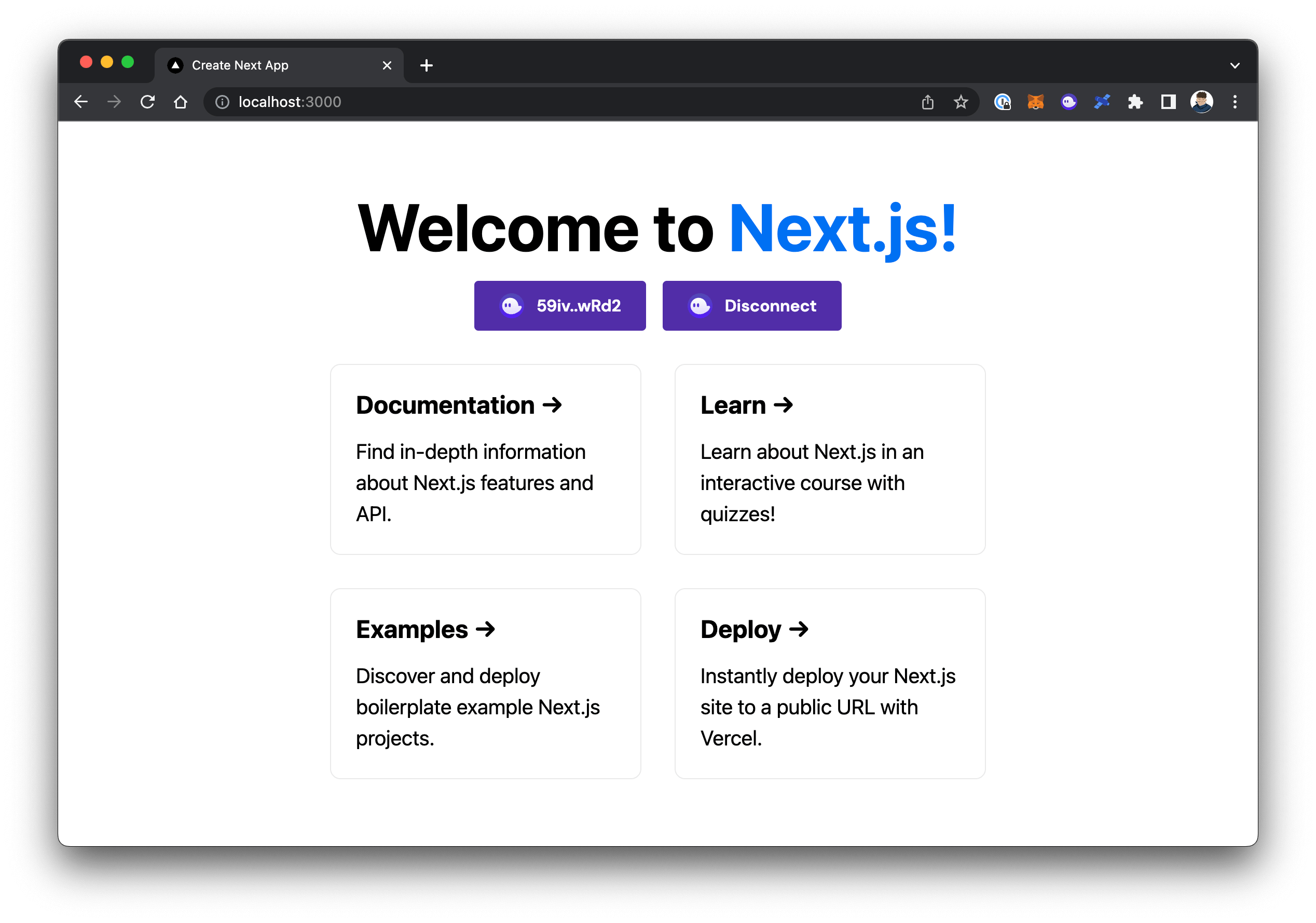This screenshot has height=923, width=1316.
Task: Open the Chrome profile avatar
Action: point(1201,102)
